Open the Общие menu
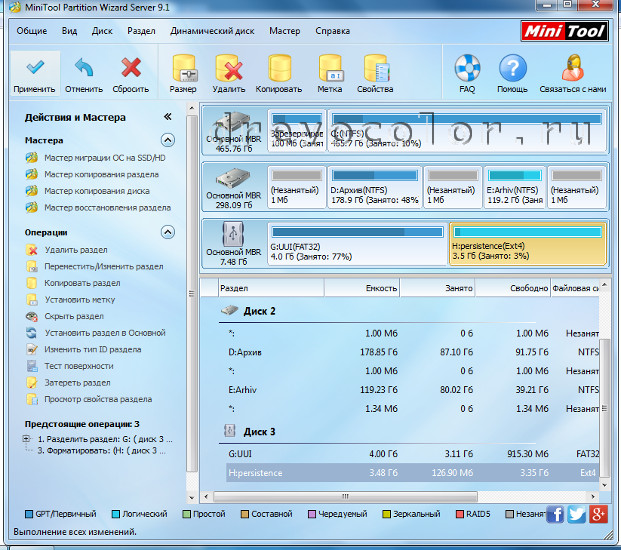621x550 pixels. (32, 31)
